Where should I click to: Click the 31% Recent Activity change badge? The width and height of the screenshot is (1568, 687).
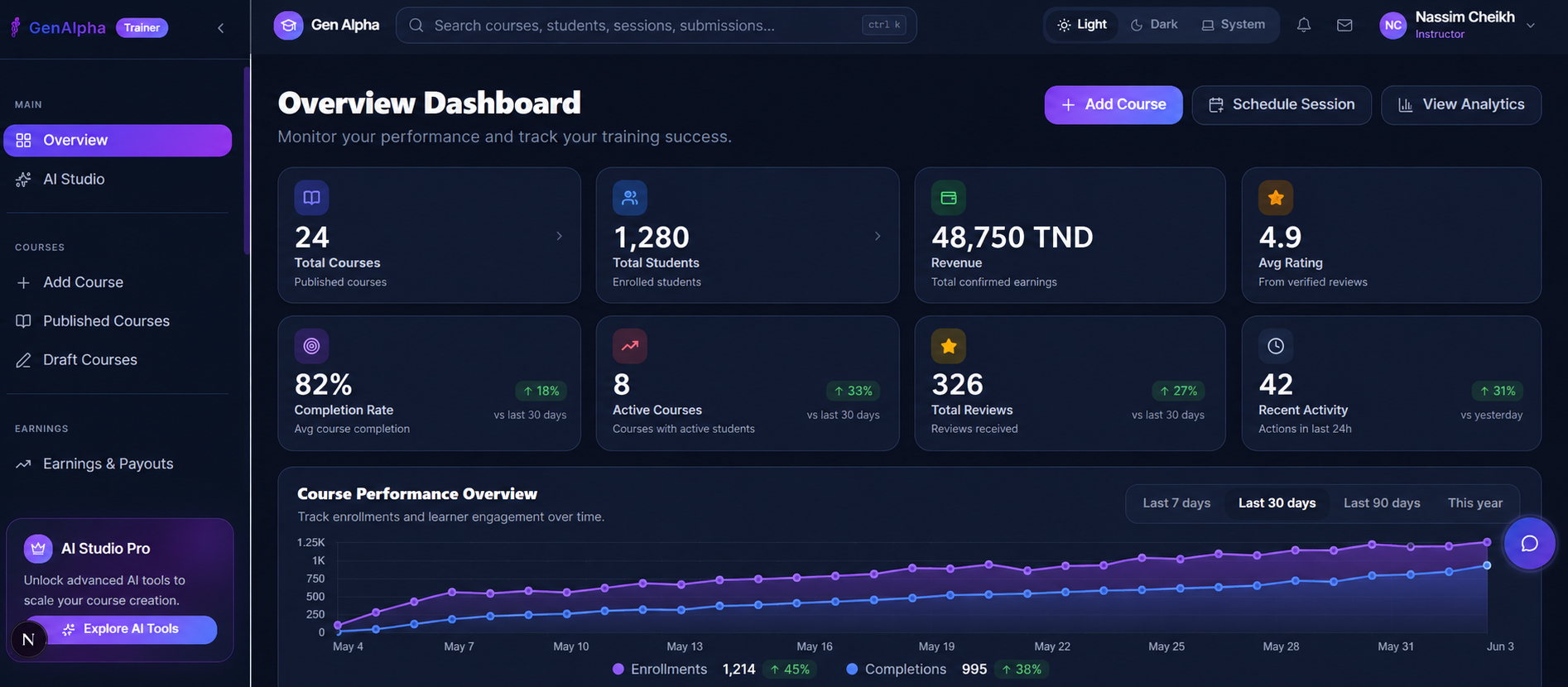1498,391
